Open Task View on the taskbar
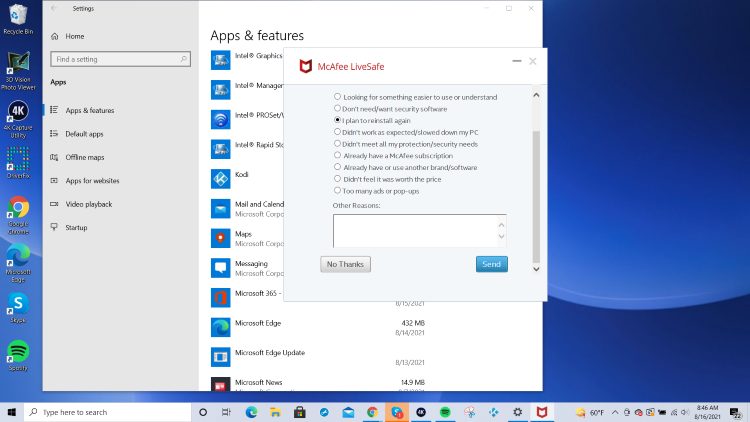The height and width of the screenshot is (422, 750). [x=226, y=412]
